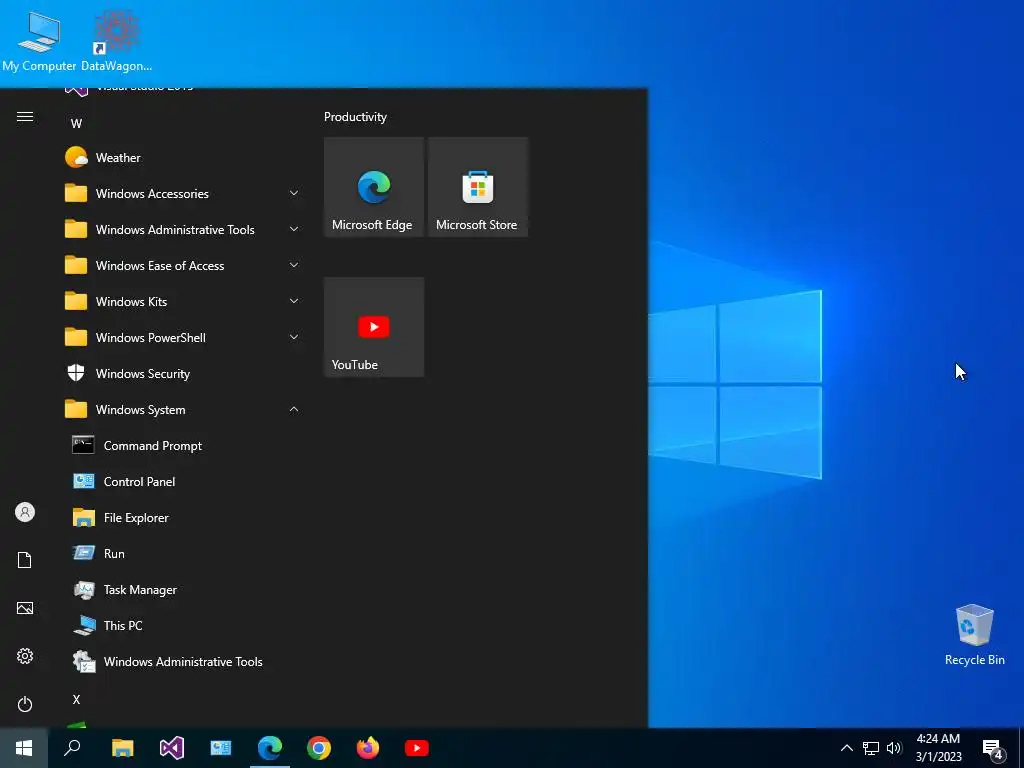Collapse Windows System folder chevron
The image size is (1024, 768).
[294, 409]
